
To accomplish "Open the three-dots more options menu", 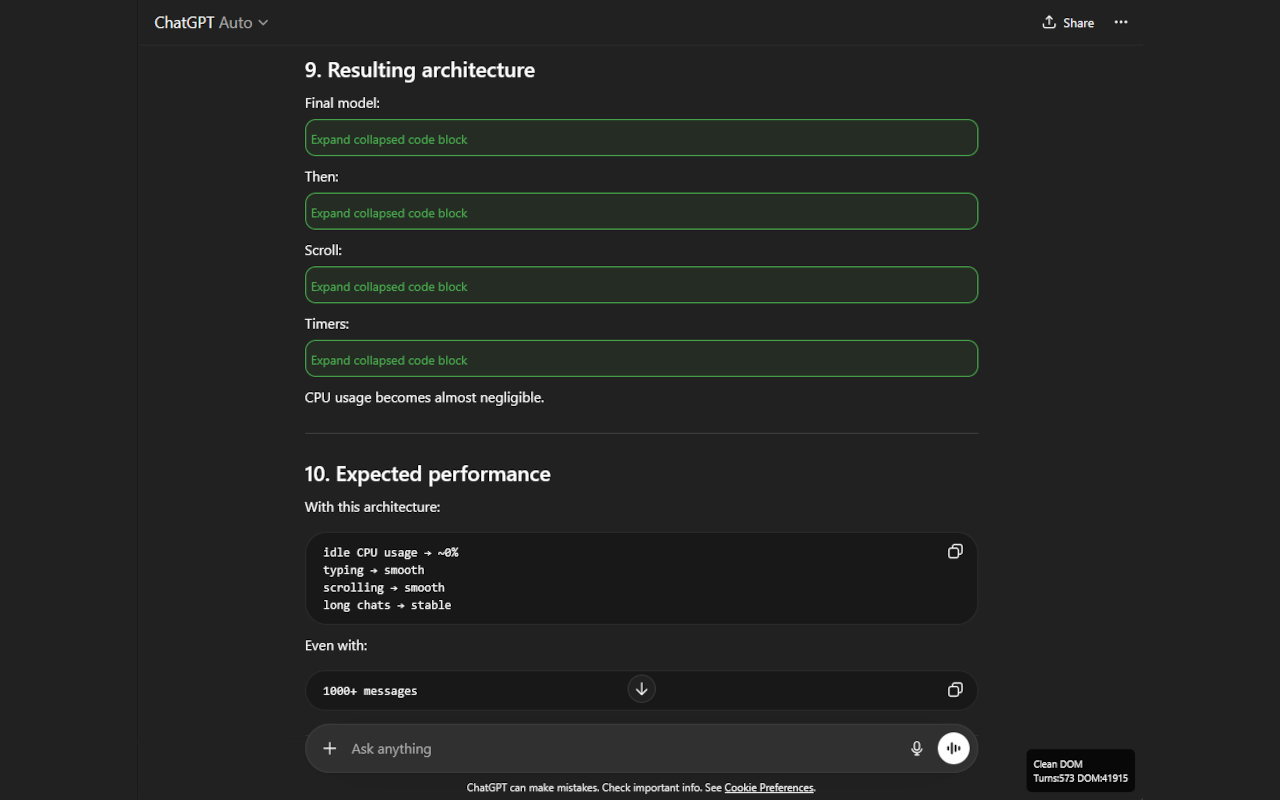I will [1121, 22].
